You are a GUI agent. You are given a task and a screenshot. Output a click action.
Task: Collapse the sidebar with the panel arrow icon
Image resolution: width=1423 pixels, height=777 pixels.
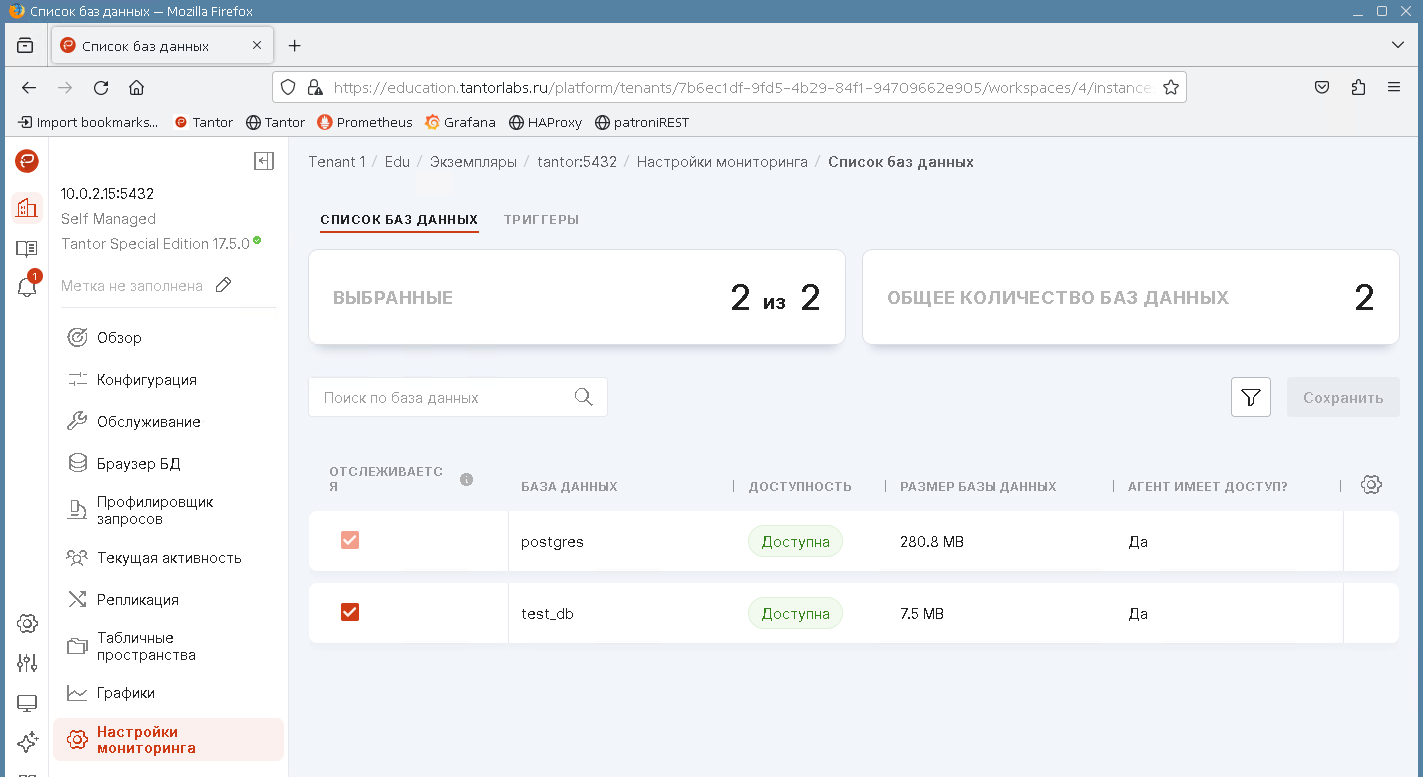point(264,161)
